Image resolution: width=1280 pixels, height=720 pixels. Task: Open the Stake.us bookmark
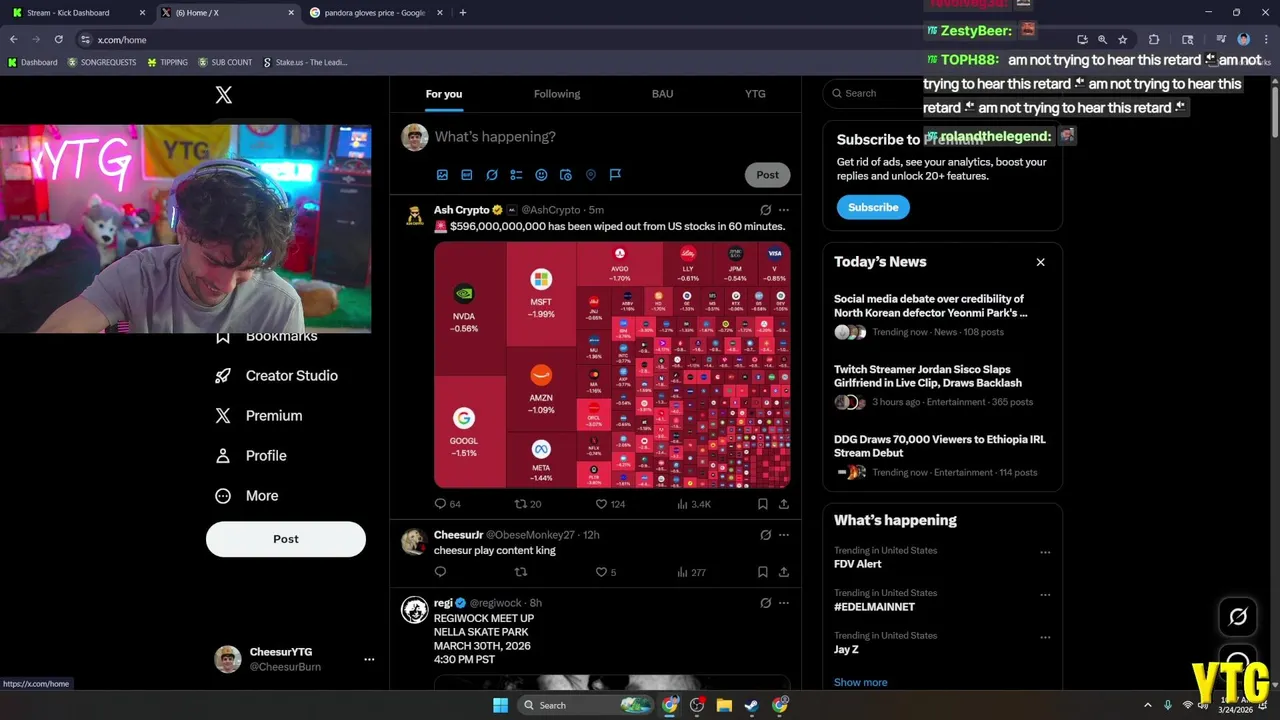pyautogui.click(x=305, y=62)
